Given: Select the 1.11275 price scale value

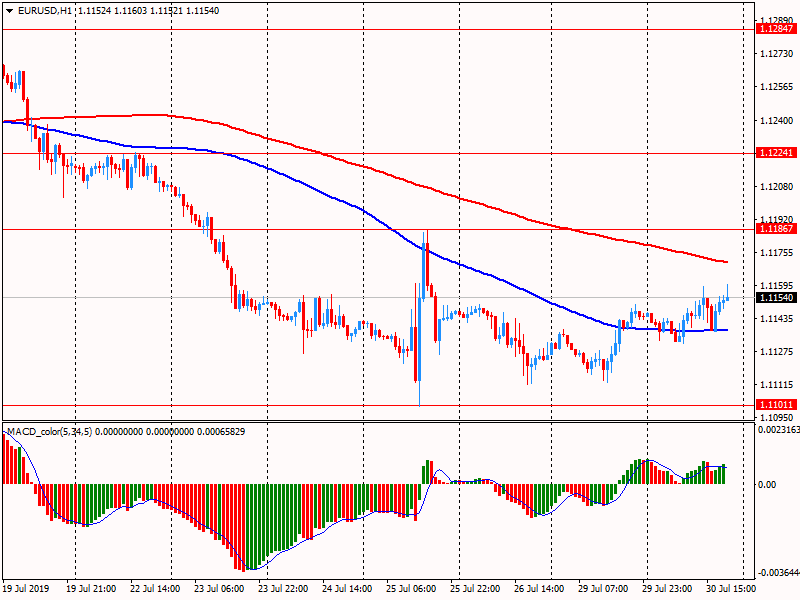Looking at the screenshot, I should [777, 352].
